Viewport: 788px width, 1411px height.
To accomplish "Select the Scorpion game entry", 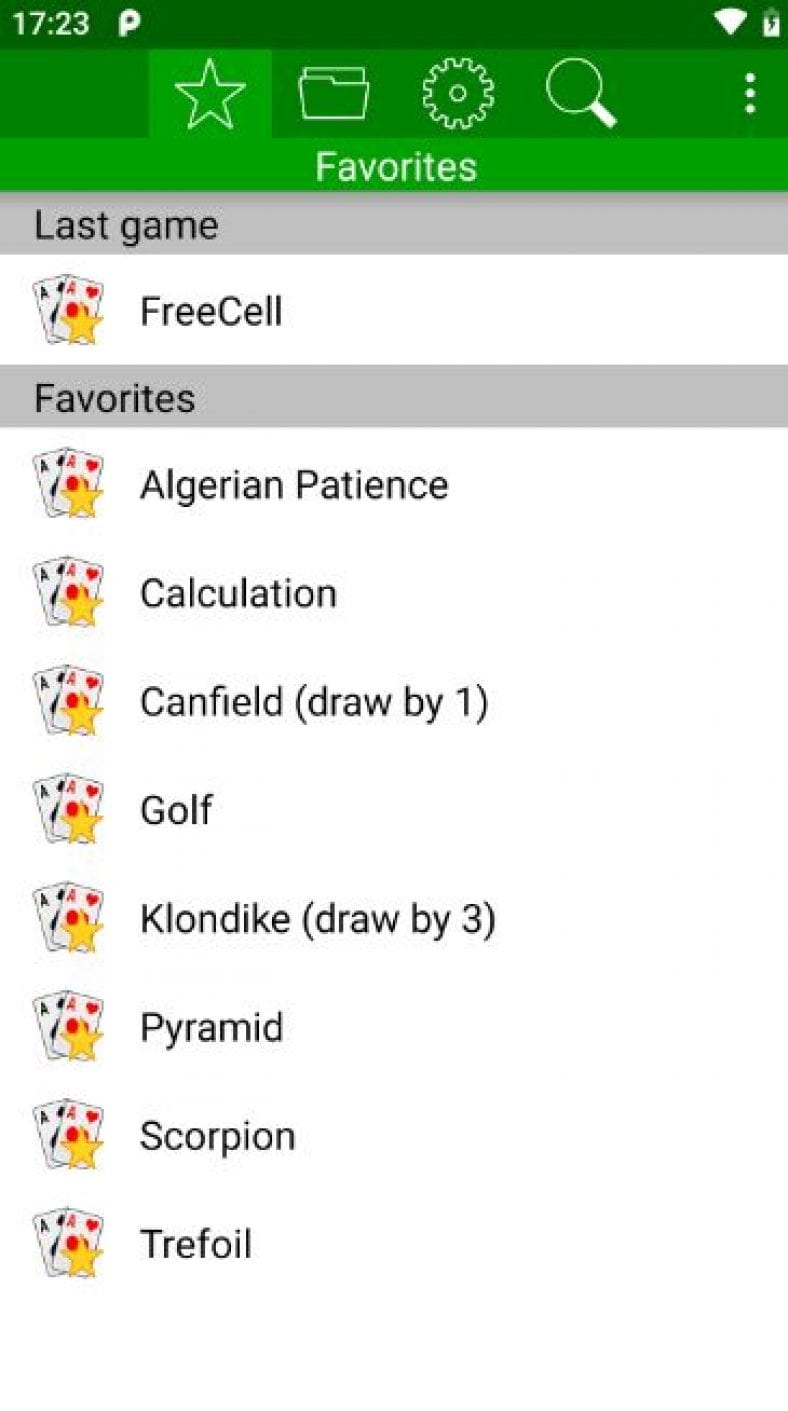I will click(x=217, y=1136).
